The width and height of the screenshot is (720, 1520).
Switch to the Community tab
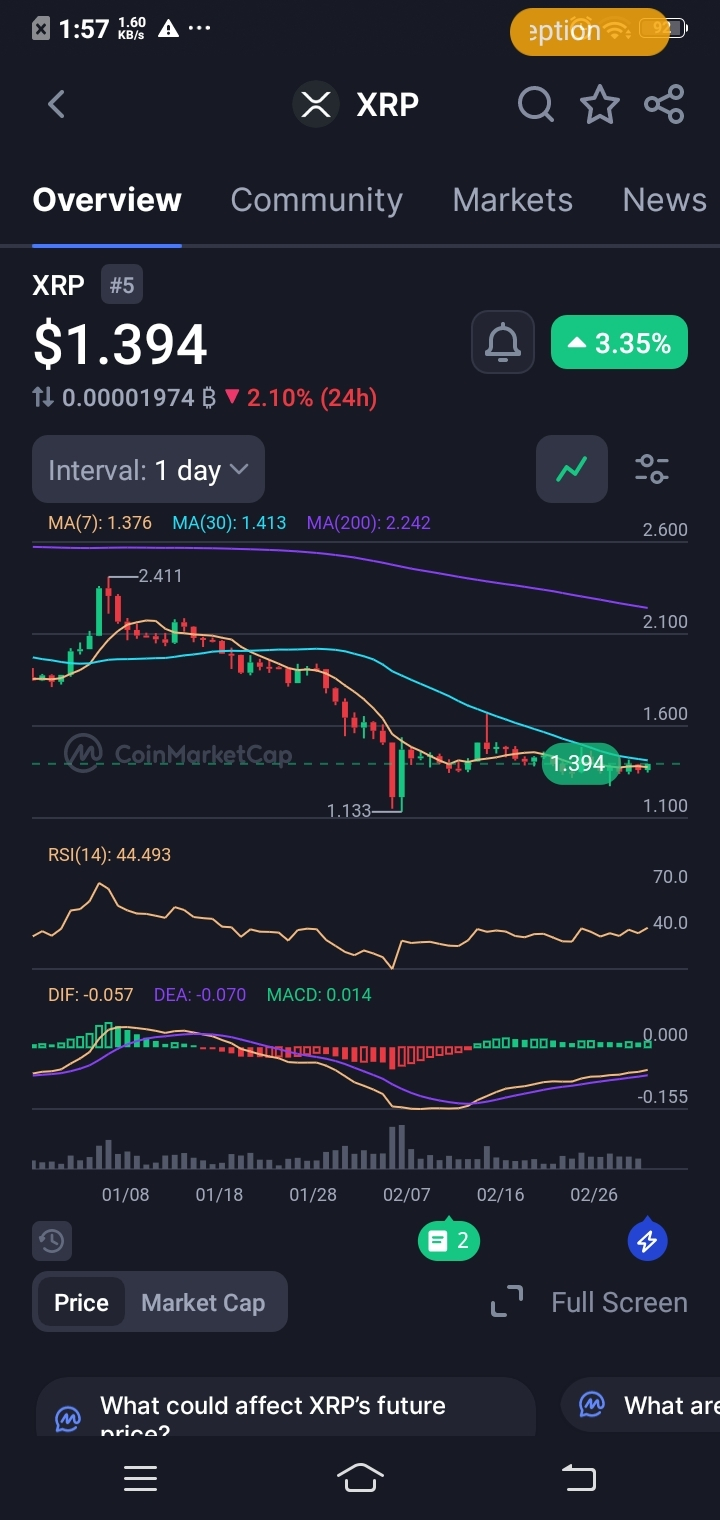coord(316,200)
